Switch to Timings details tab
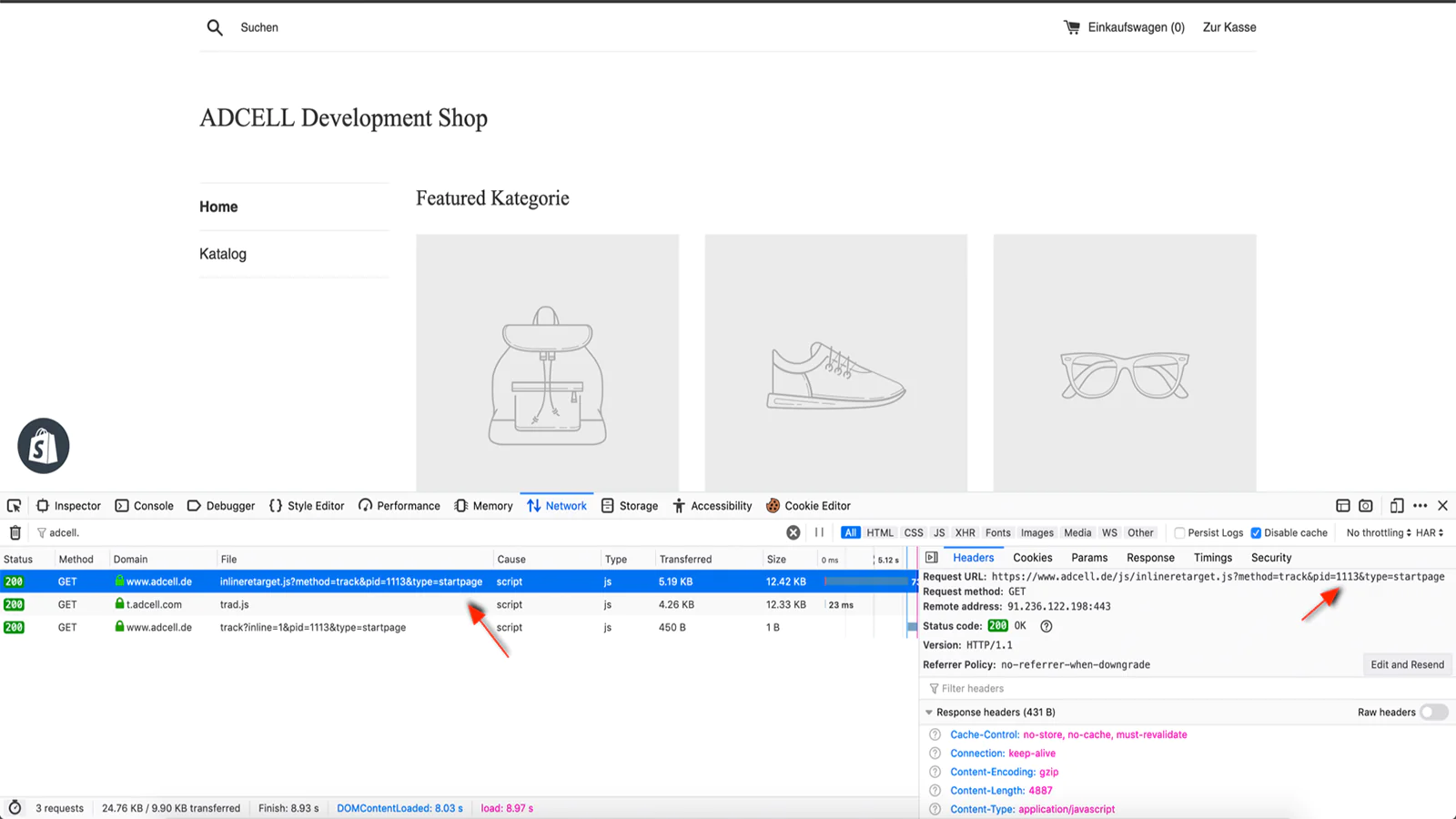1456x819 pixels. pos(1213,558)
